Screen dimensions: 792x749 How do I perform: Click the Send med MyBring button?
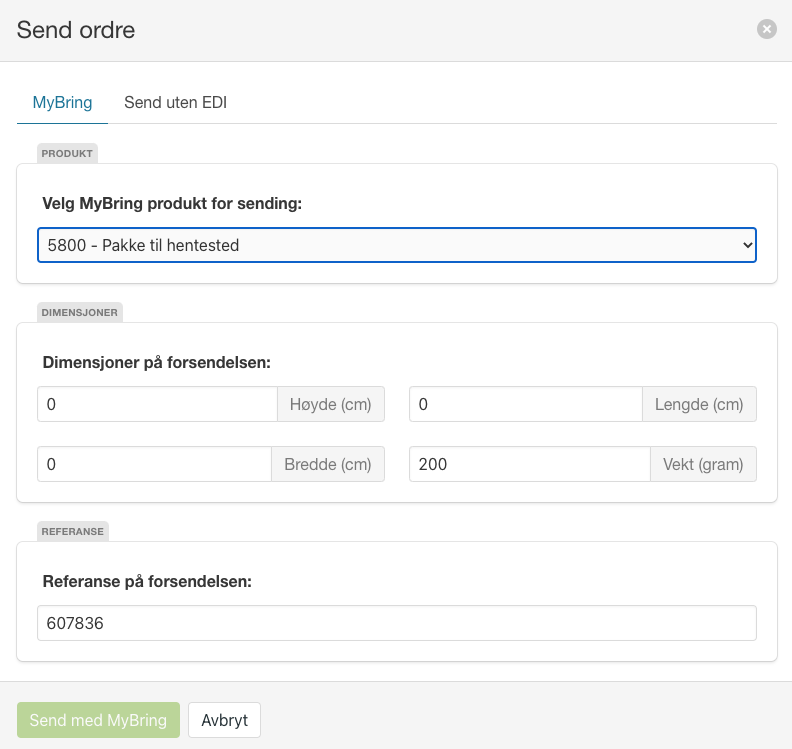[98, 720]
